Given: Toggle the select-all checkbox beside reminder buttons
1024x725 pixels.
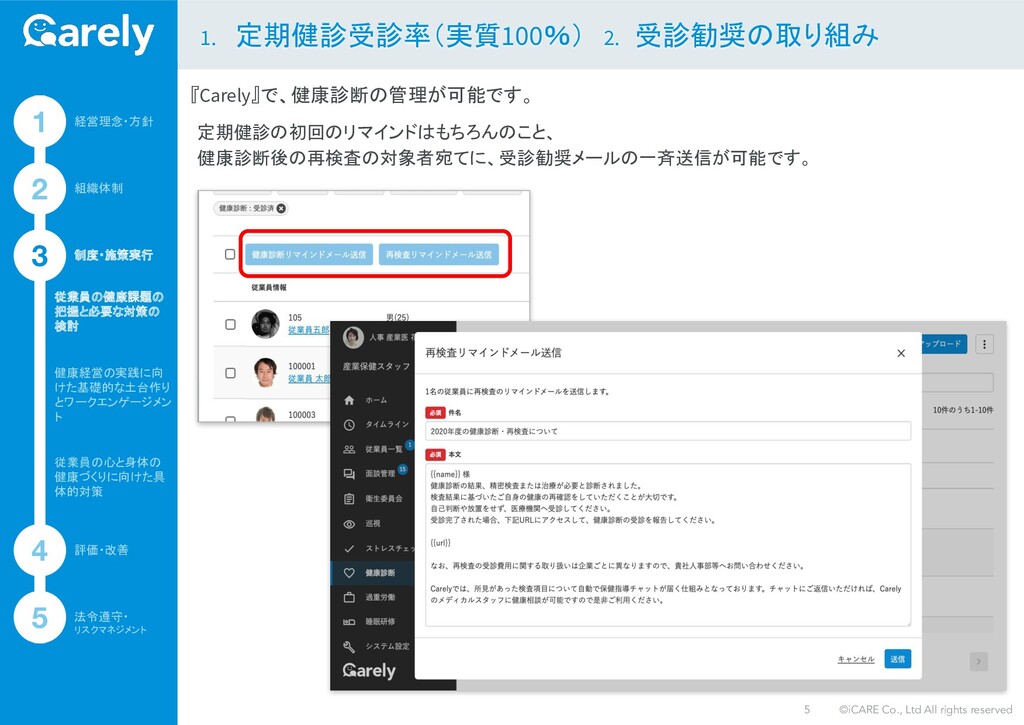Looking at the screenshot, I should pyautogui.click(x=230, y=254).
